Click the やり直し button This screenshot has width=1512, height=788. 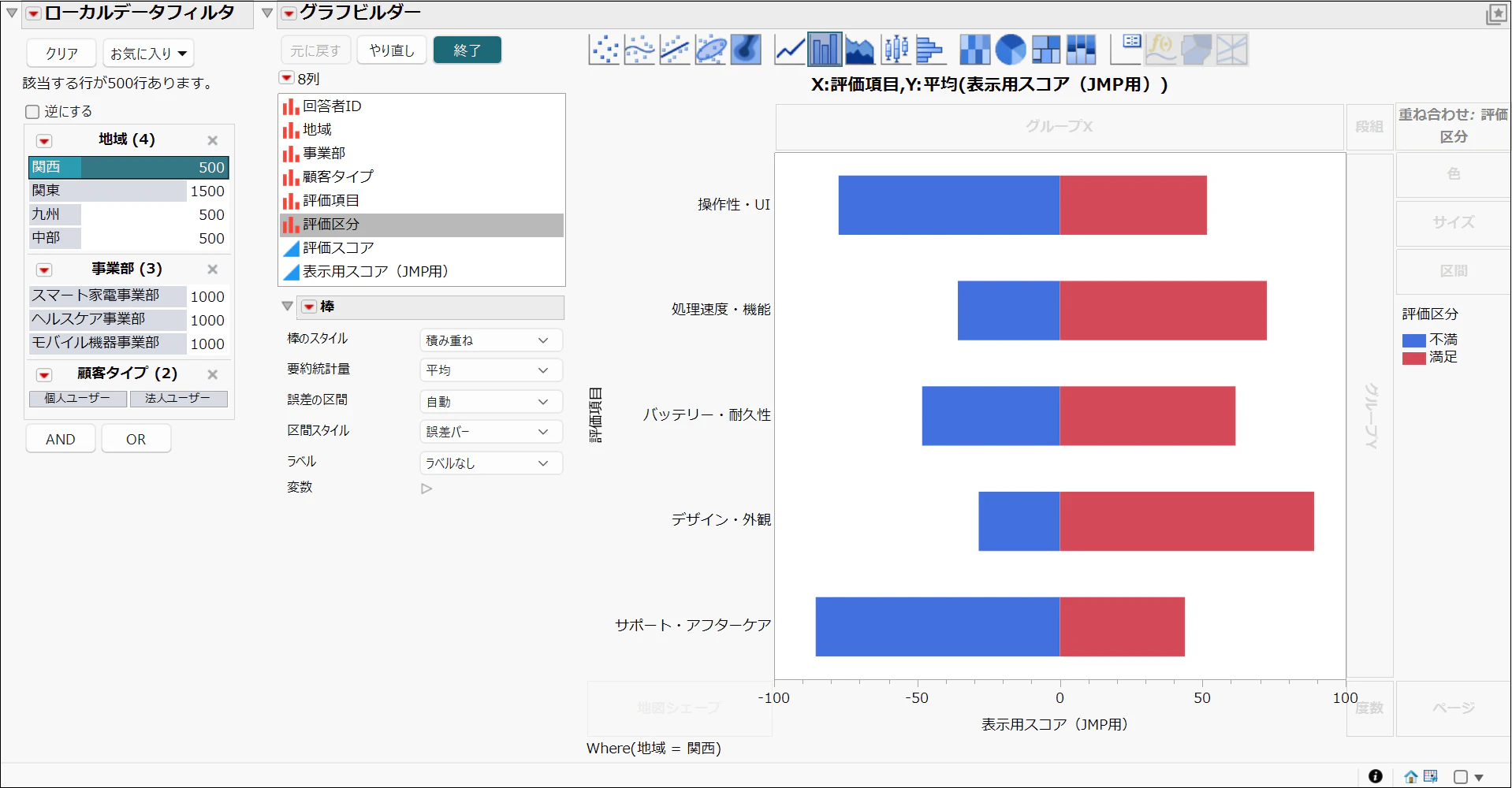point(392,50)
